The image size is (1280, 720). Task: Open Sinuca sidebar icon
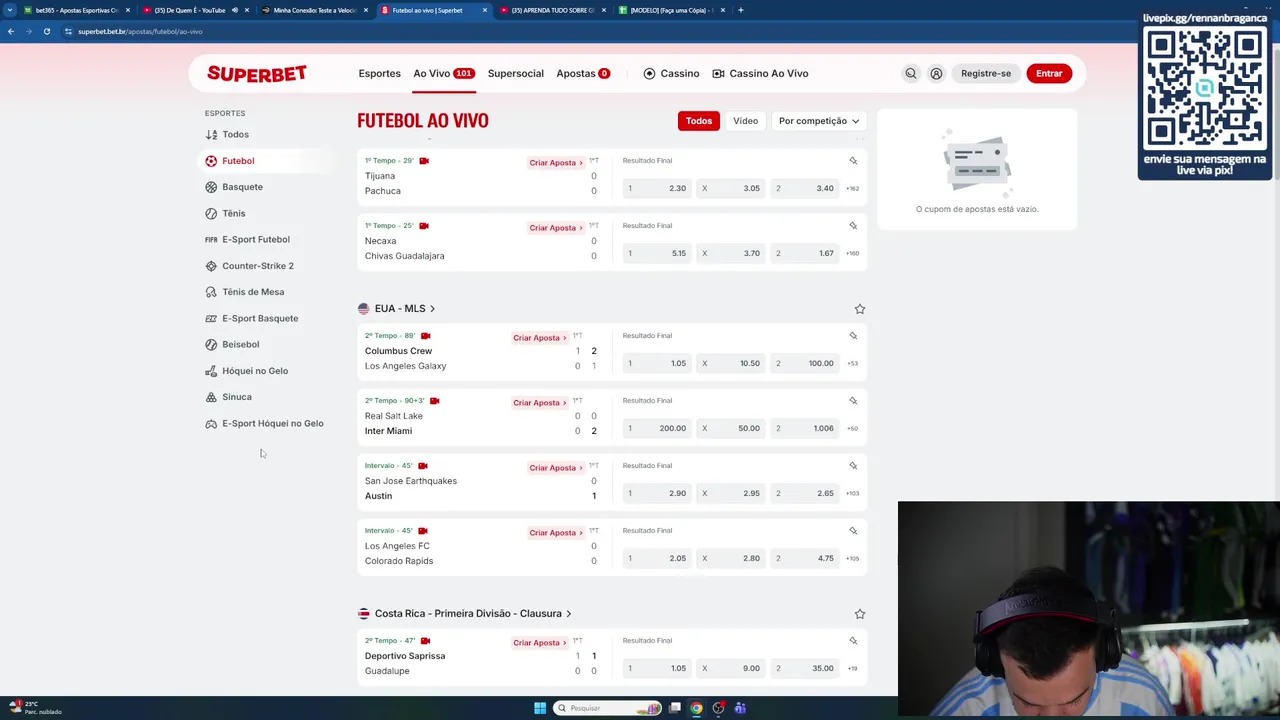(211, 397)
